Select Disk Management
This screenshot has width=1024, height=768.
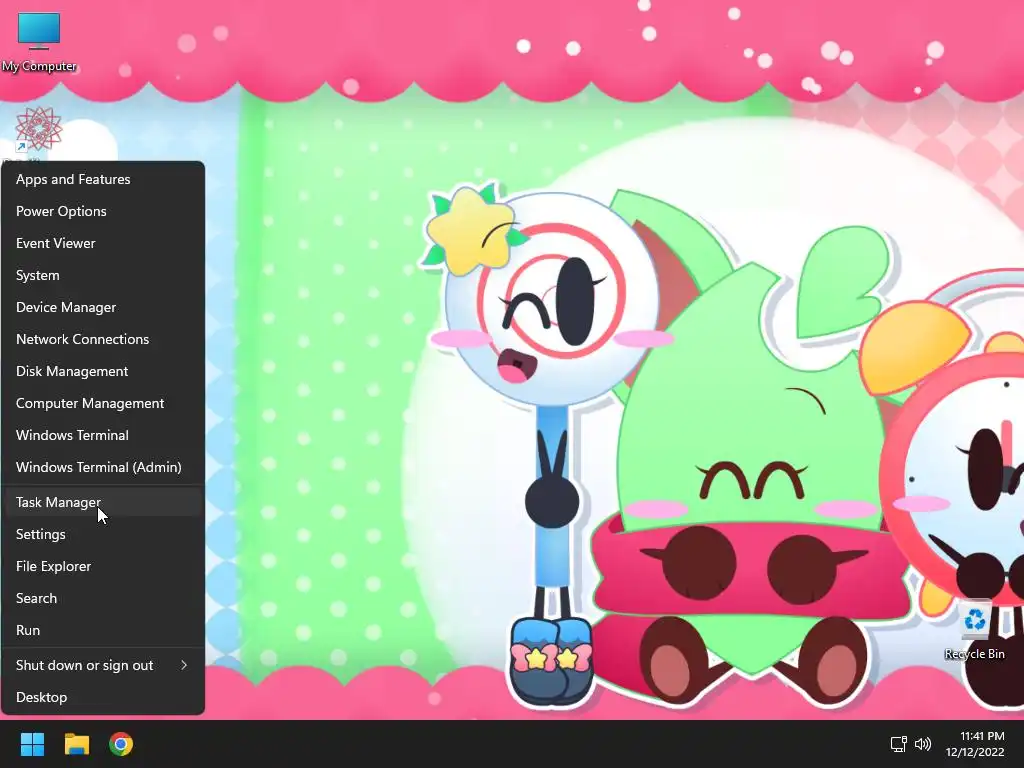point(103,371)
